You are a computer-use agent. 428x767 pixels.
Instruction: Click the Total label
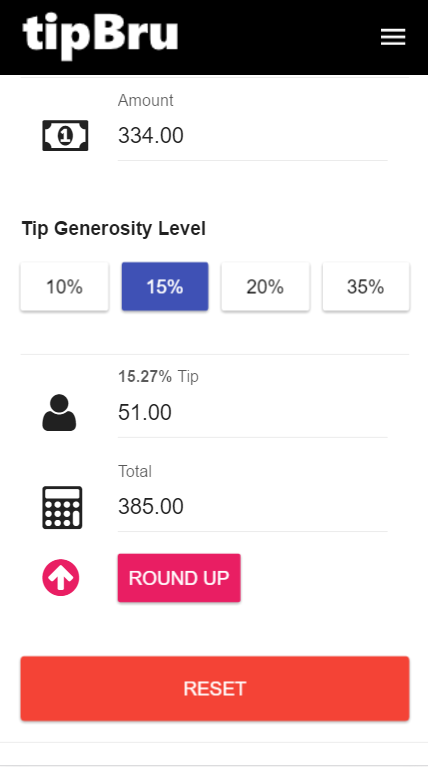tap(135, 472)
